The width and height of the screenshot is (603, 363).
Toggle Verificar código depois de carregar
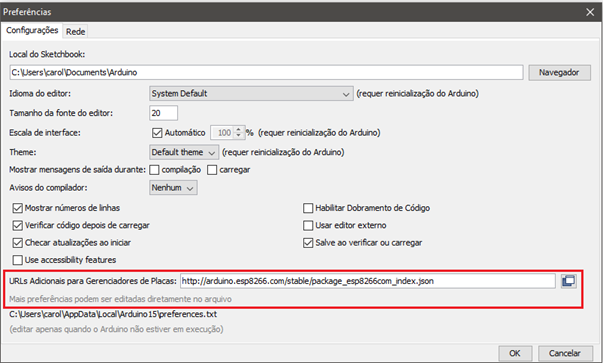[18, 225]
